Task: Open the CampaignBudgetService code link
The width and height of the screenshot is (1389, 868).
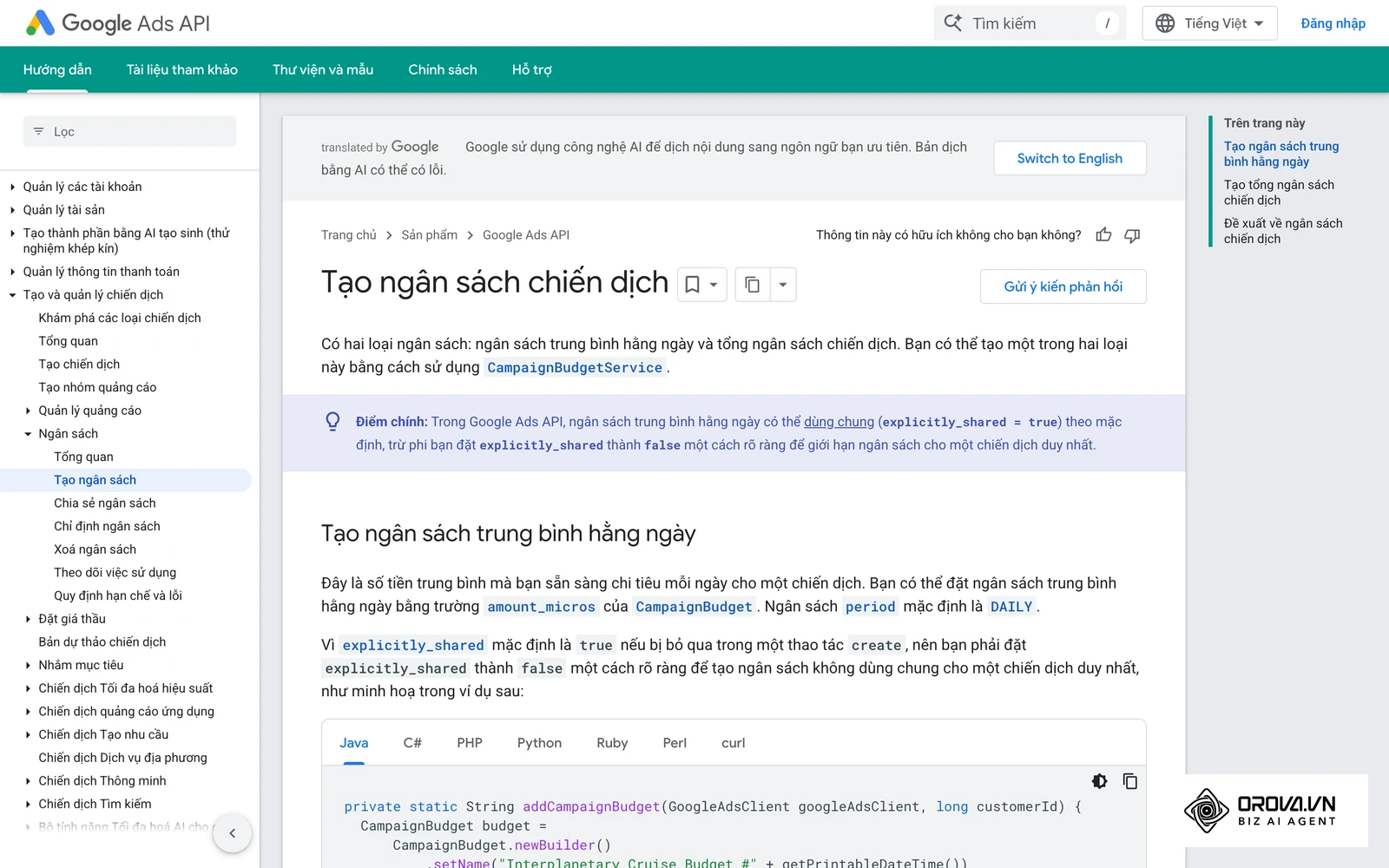Action: pyautogui.click(x=575, y=368)
